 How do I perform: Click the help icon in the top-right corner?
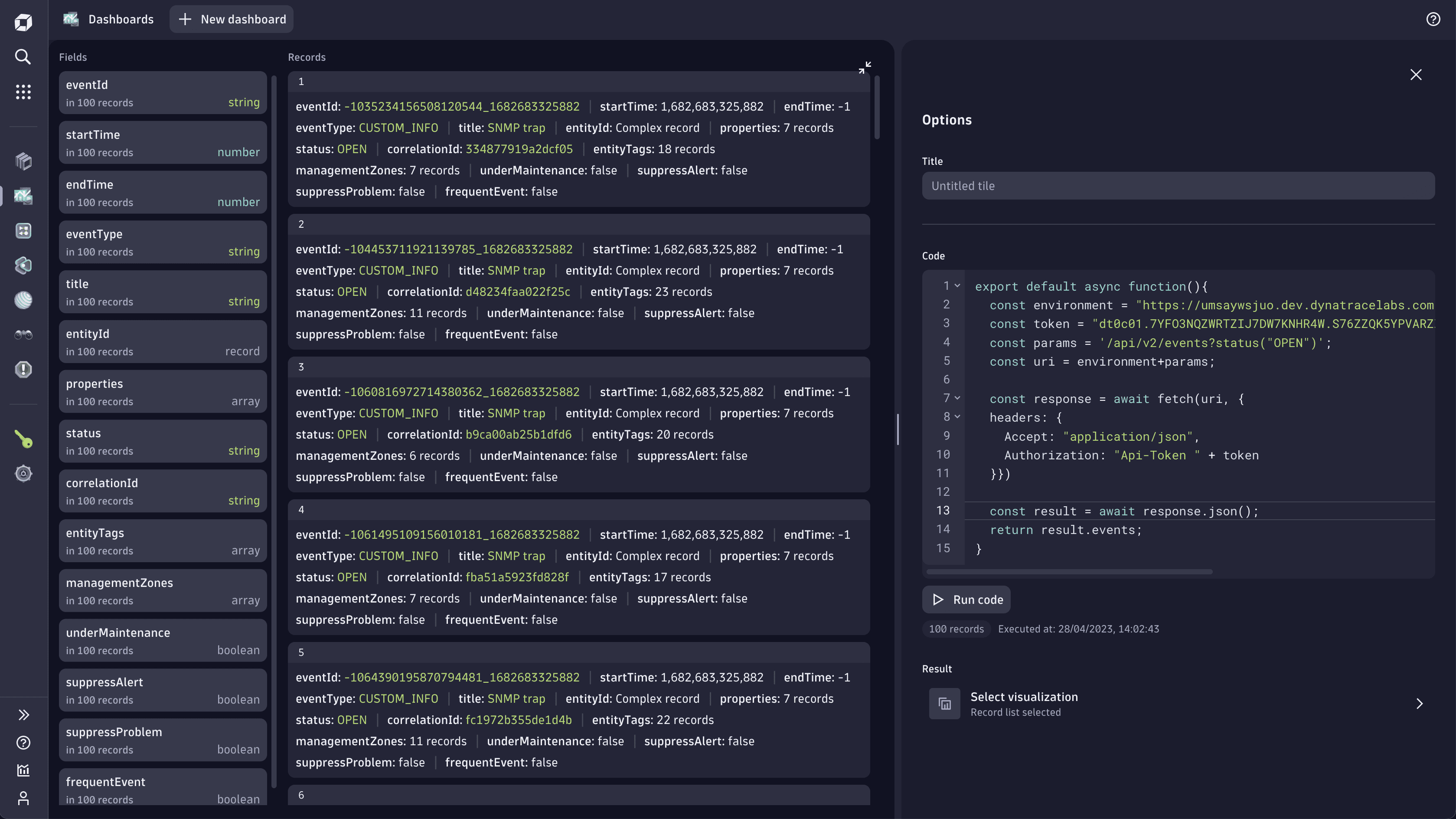(1433, 19)
